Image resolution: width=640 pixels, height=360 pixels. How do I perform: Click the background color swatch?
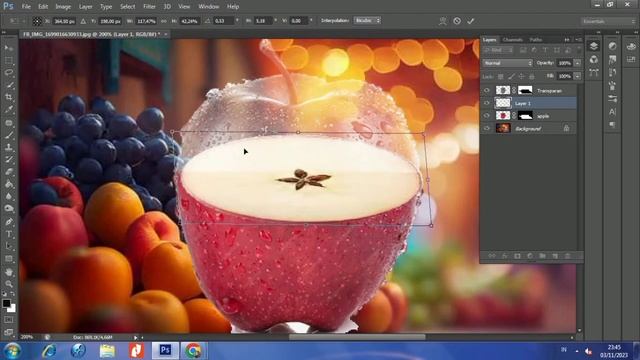pyautogui.click(x=12, y=309)
